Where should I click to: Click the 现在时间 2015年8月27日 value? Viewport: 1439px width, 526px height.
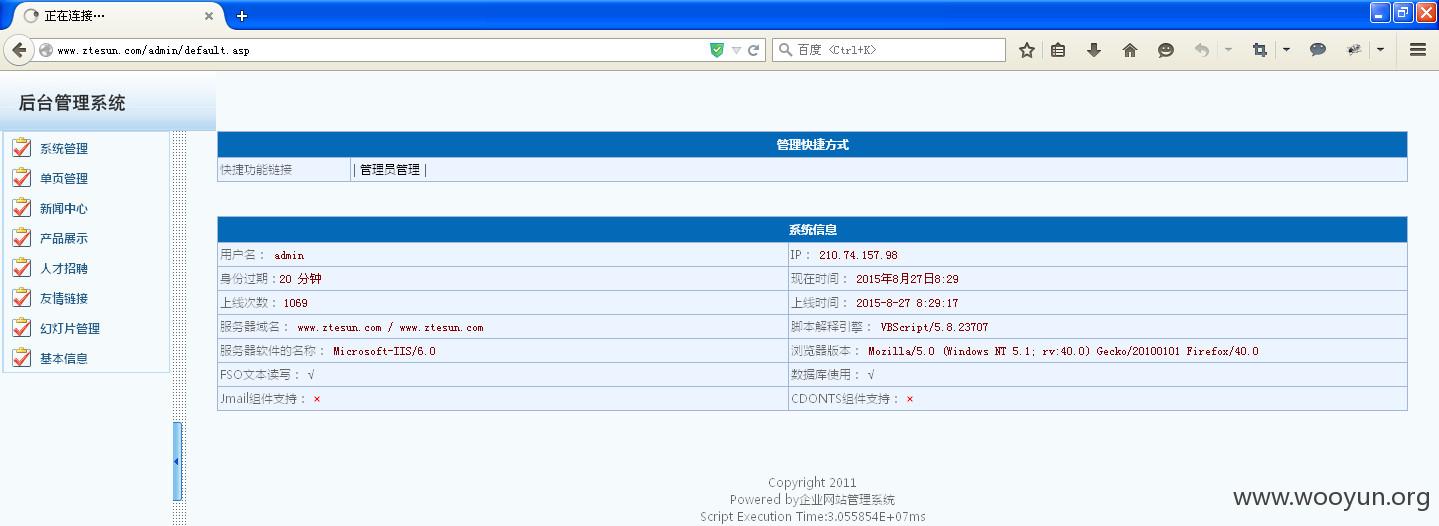(907, 279)
